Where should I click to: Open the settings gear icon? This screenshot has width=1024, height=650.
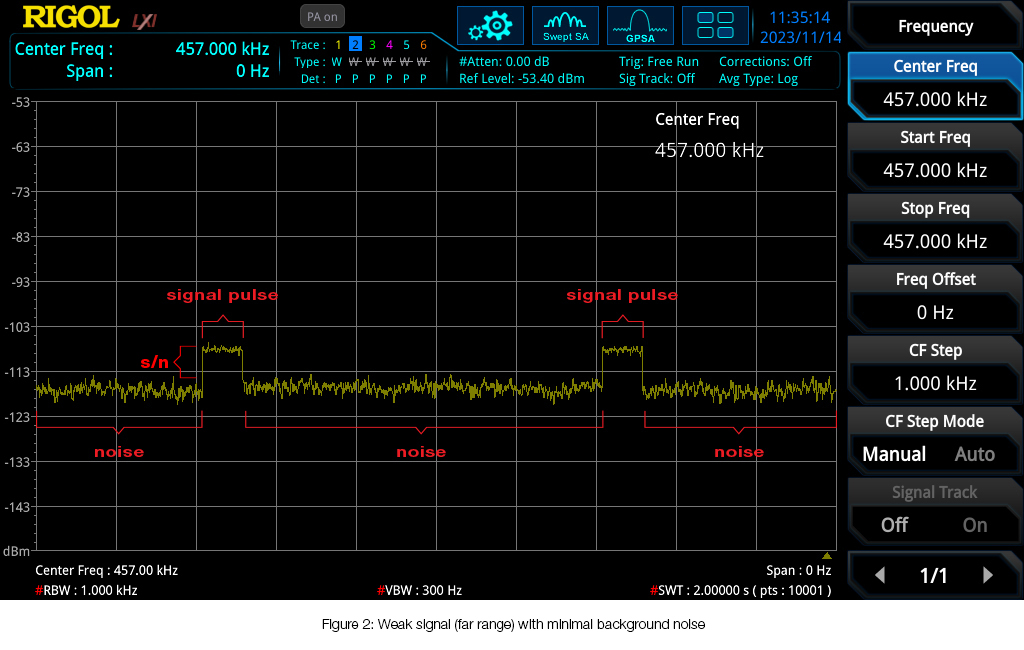[490, 26]
